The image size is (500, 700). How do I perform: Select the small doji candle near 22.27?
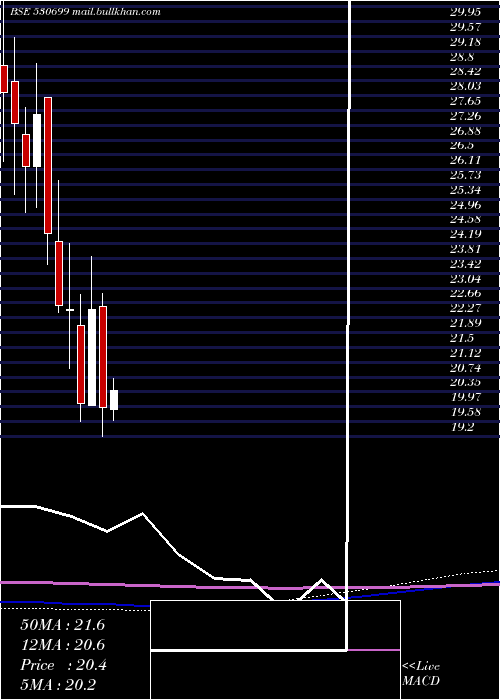[x=70, y=310]
